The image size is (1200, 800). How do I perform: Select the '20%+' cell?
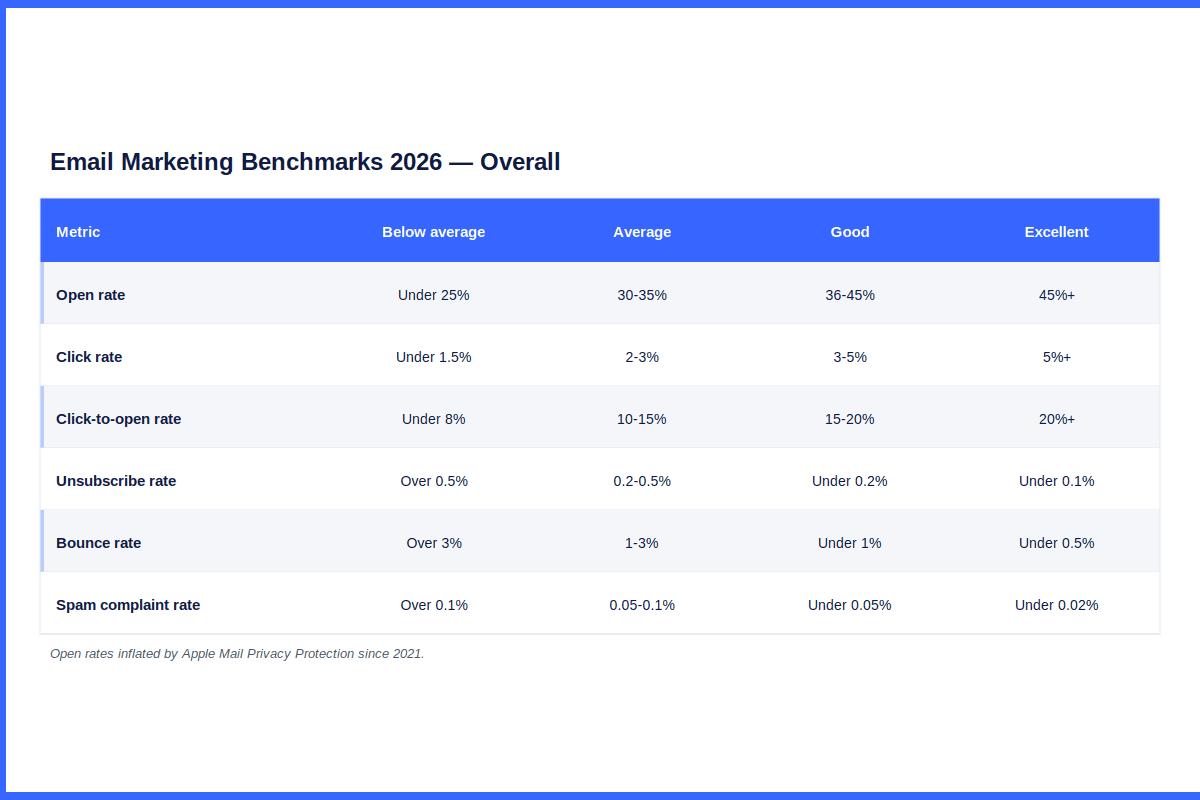pyautogui.click(x=1057, y=419)
